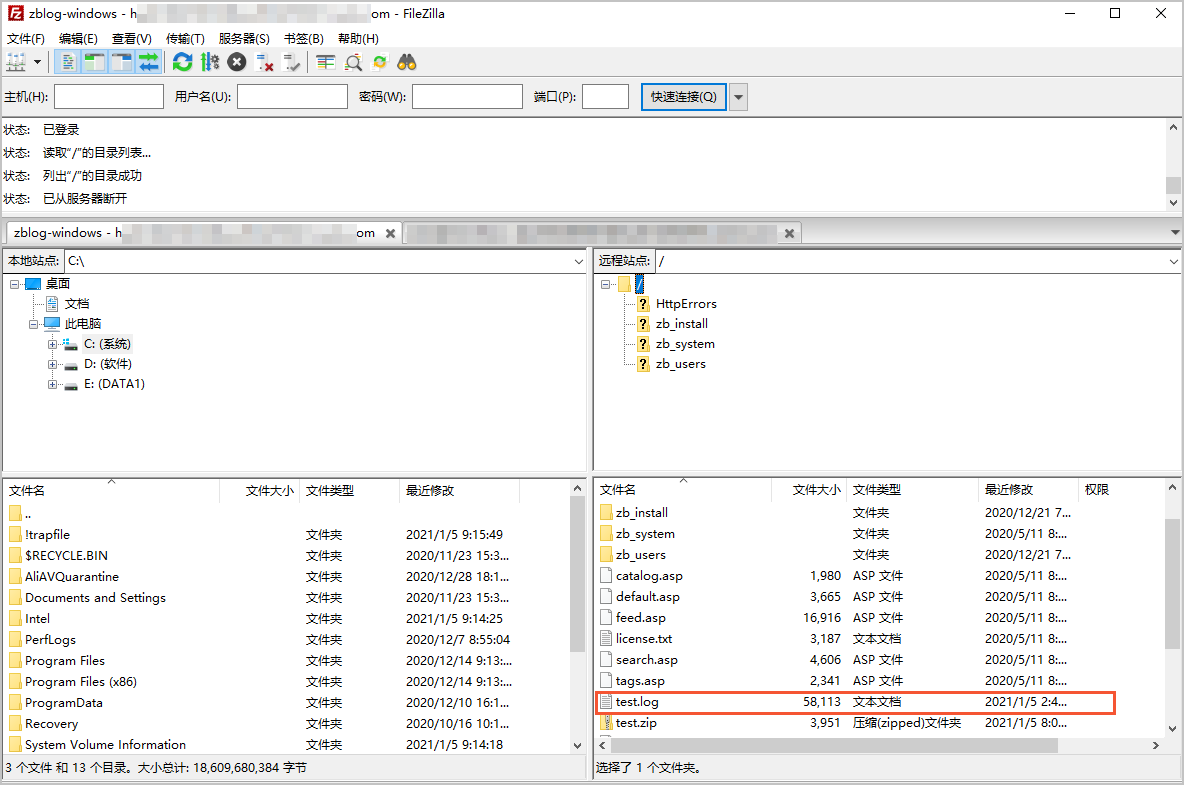Toggle directory comparison
The height and width of the screenshot is (785, 1184).
pyautogui.click(x=353, y=62)
